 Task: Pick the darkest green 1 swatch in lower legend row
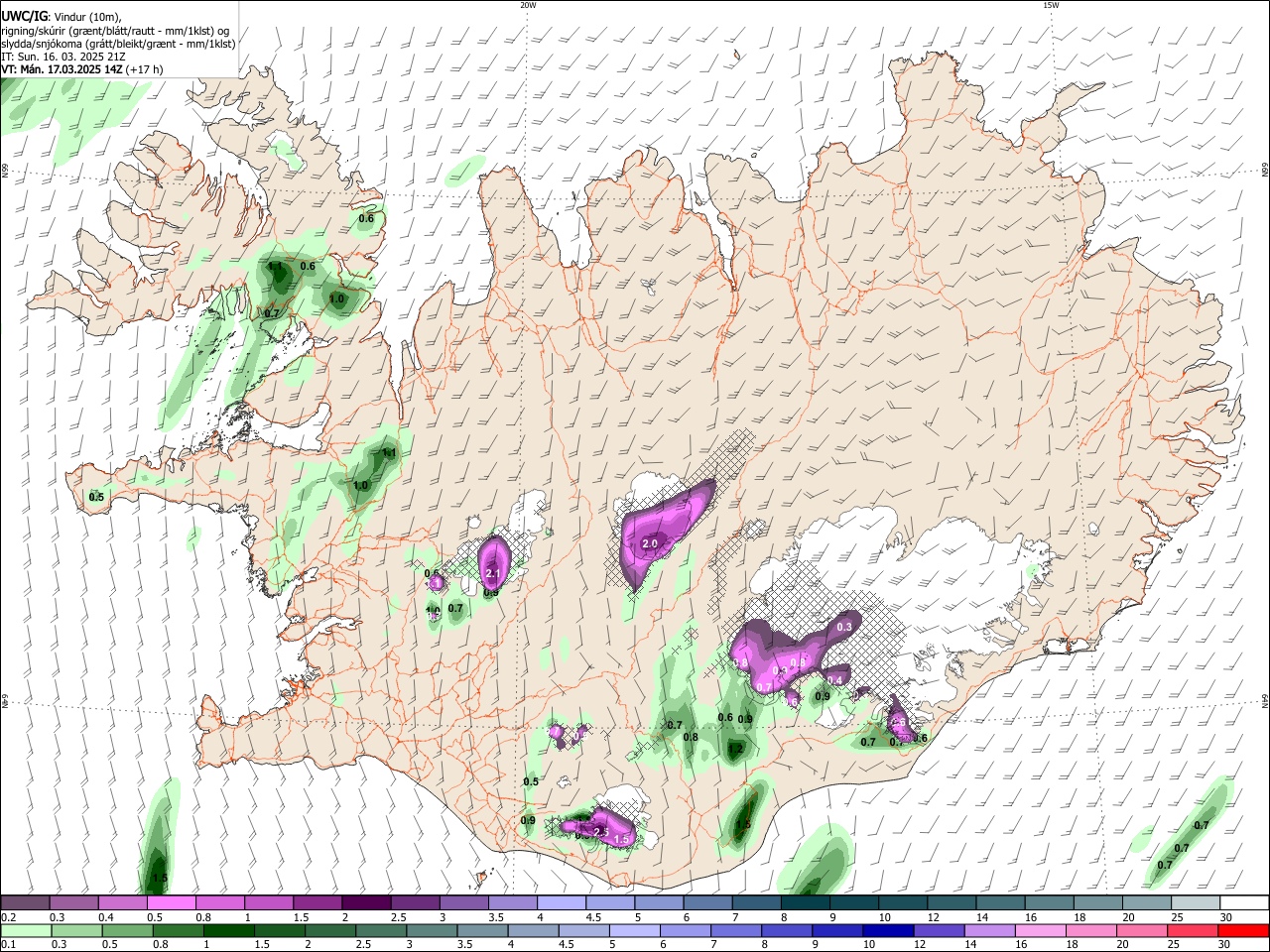228,930
